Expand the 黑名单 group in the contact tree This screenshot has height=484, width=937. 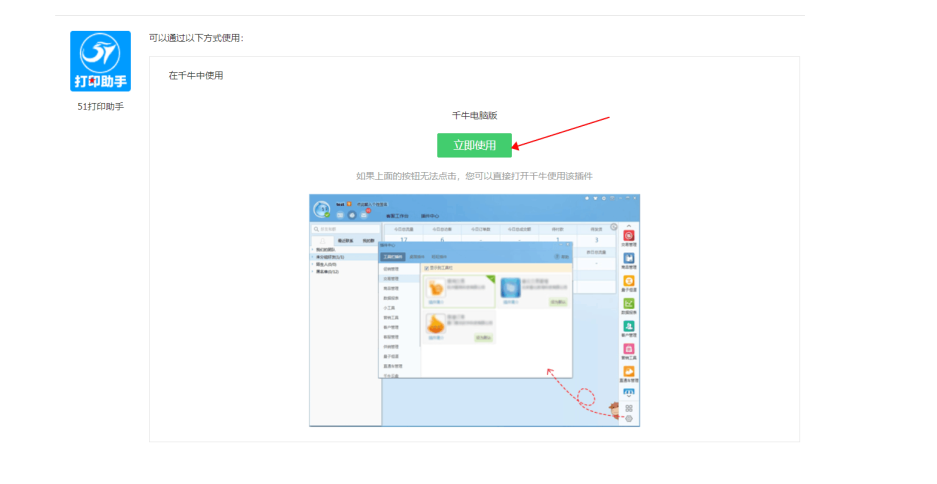coord(326,270)
